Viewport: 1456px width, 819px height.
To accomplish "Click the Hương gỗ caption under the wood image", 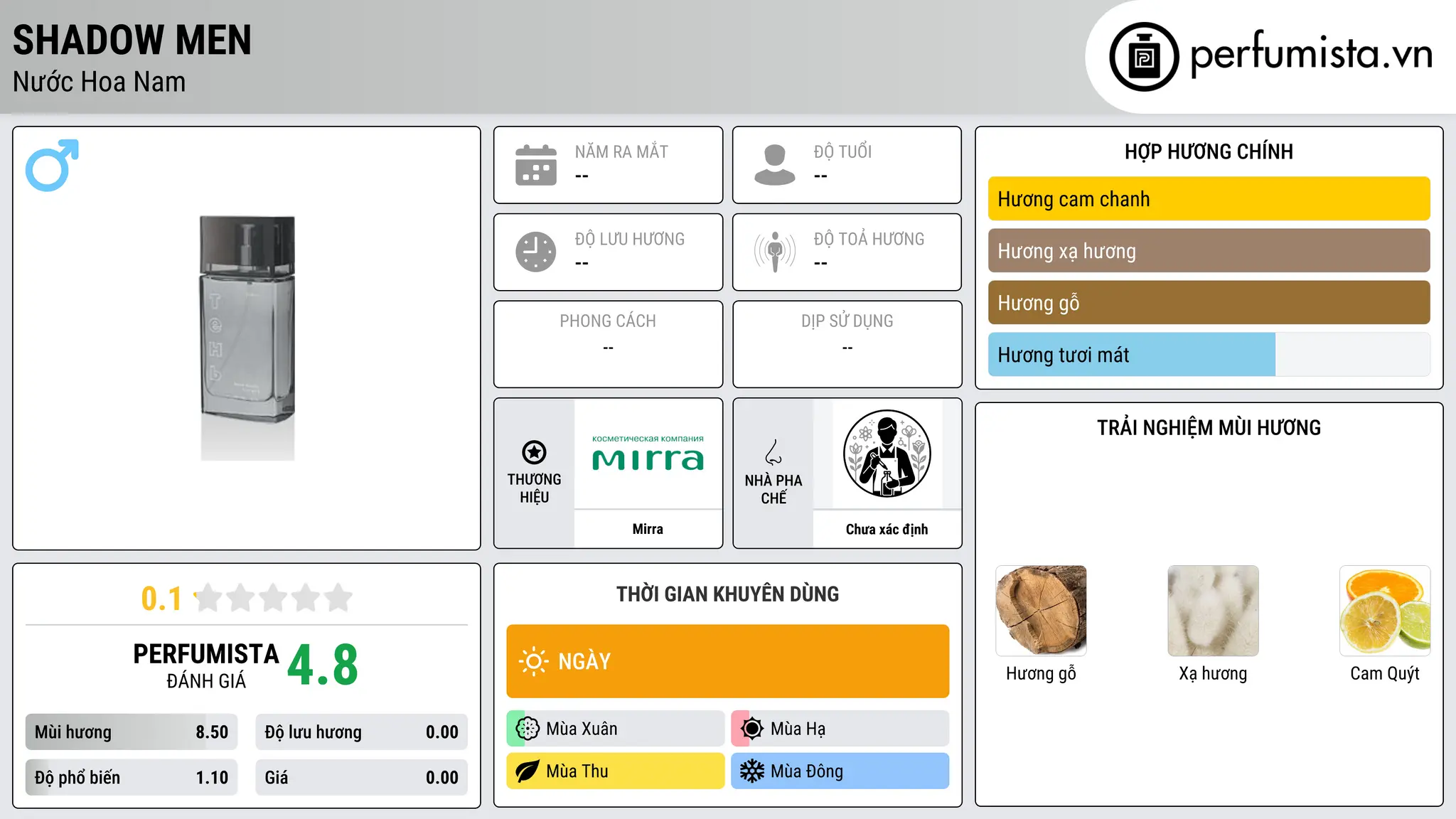I will point(1041,674).
